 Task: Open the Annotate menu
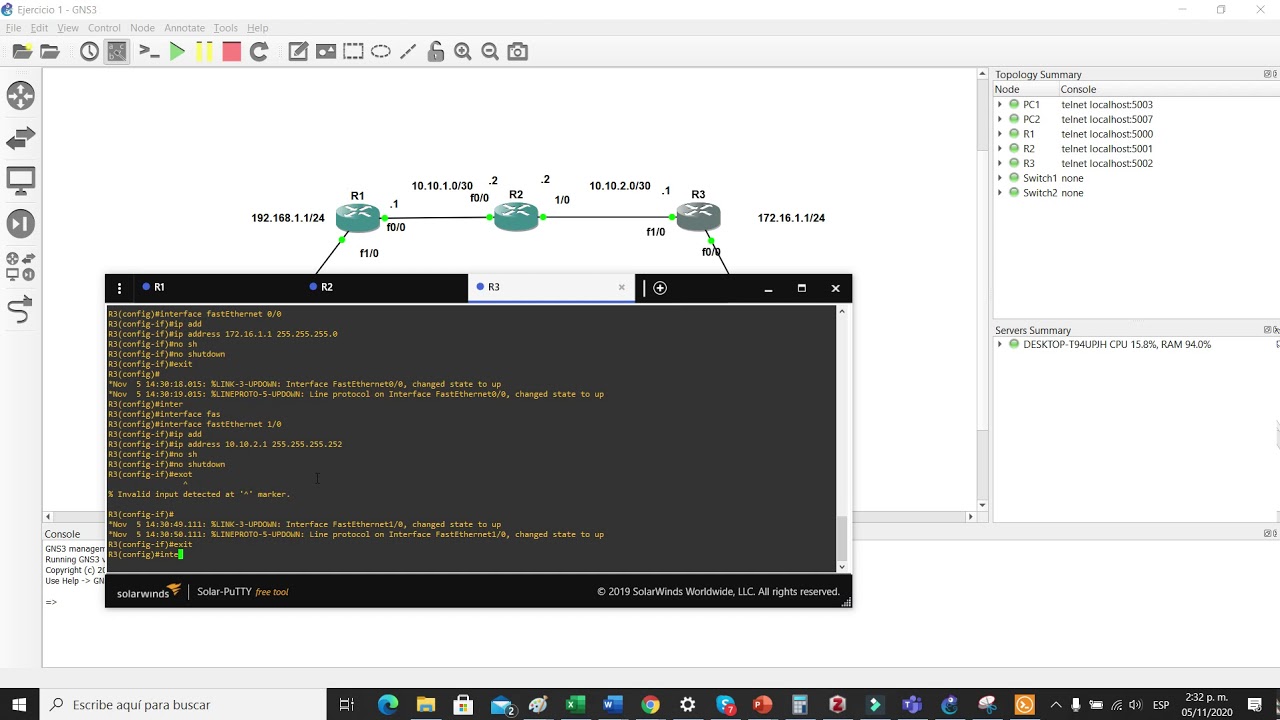coord(184,28)
